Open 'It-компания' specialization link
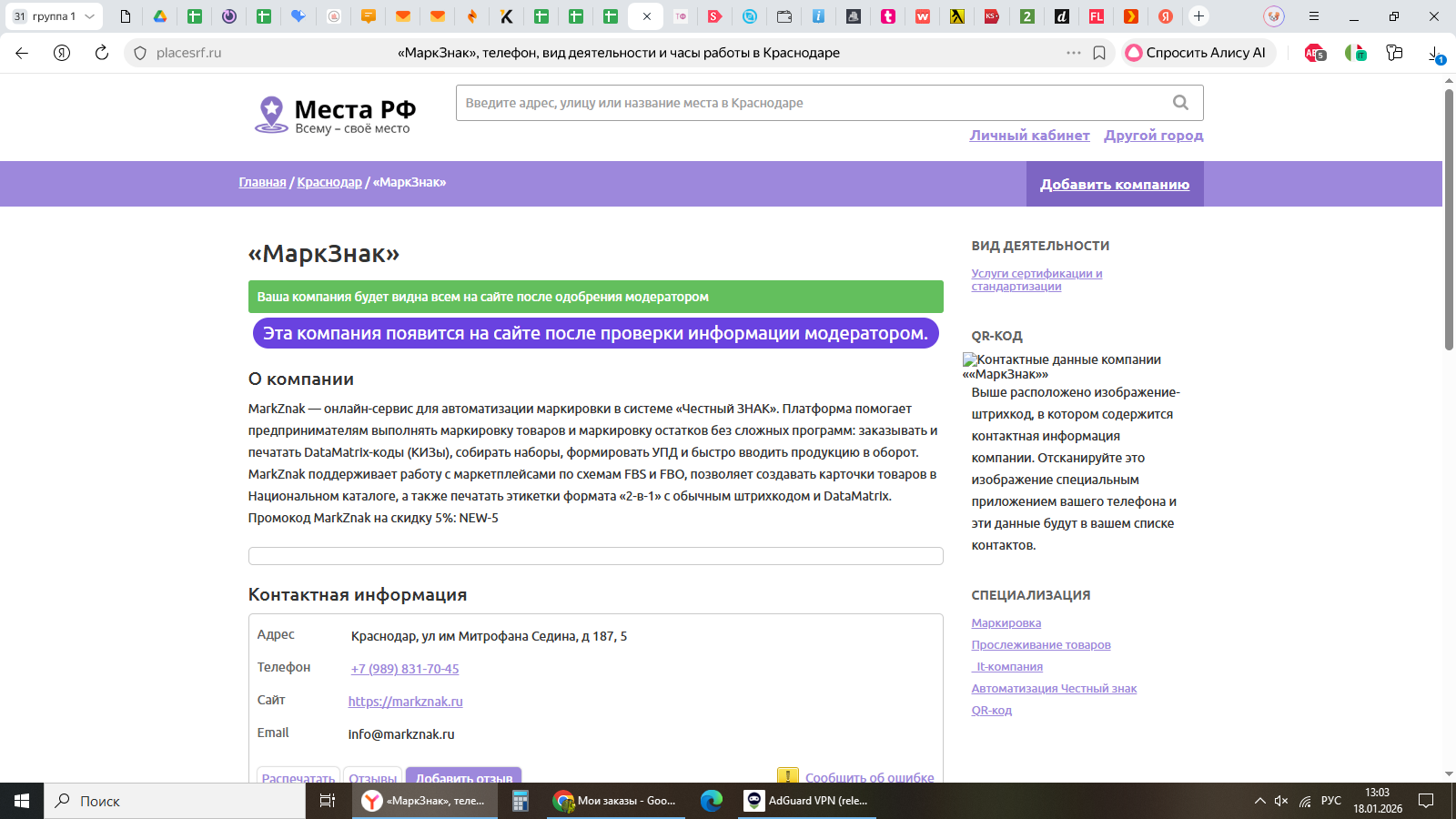The width and height of the screenshot is (1456, 819). pyautogui.click(x=1007, y=667)
